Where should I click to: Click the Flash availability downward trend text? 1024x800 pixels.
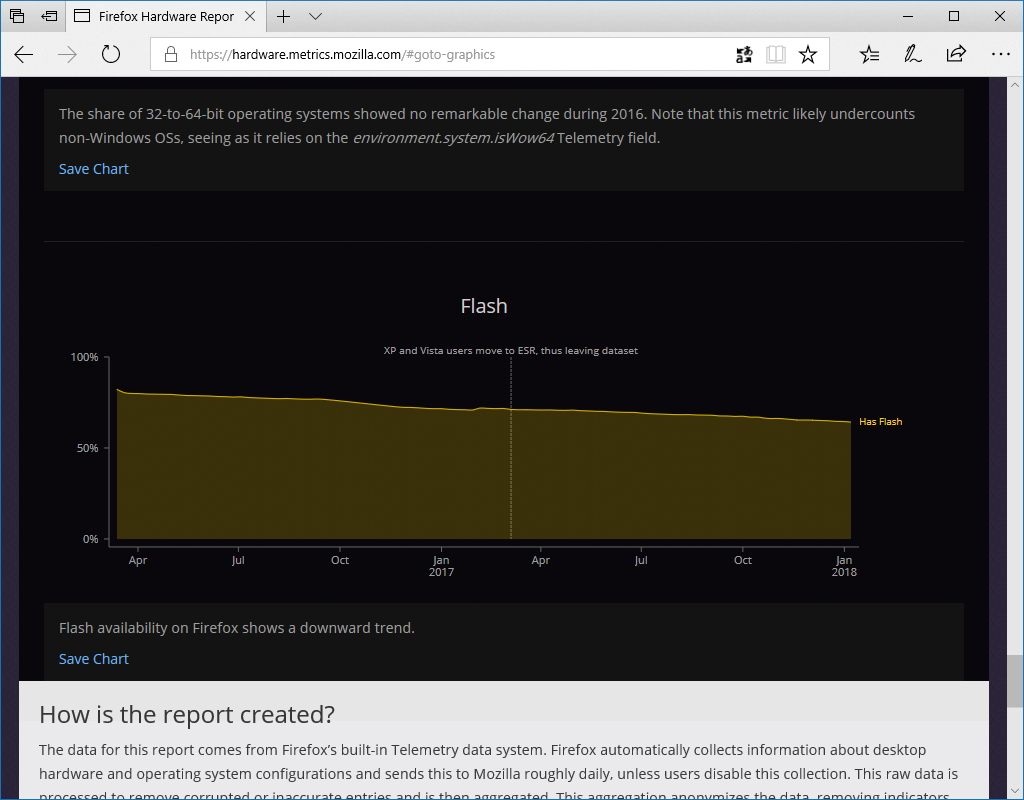pos(236,628)
